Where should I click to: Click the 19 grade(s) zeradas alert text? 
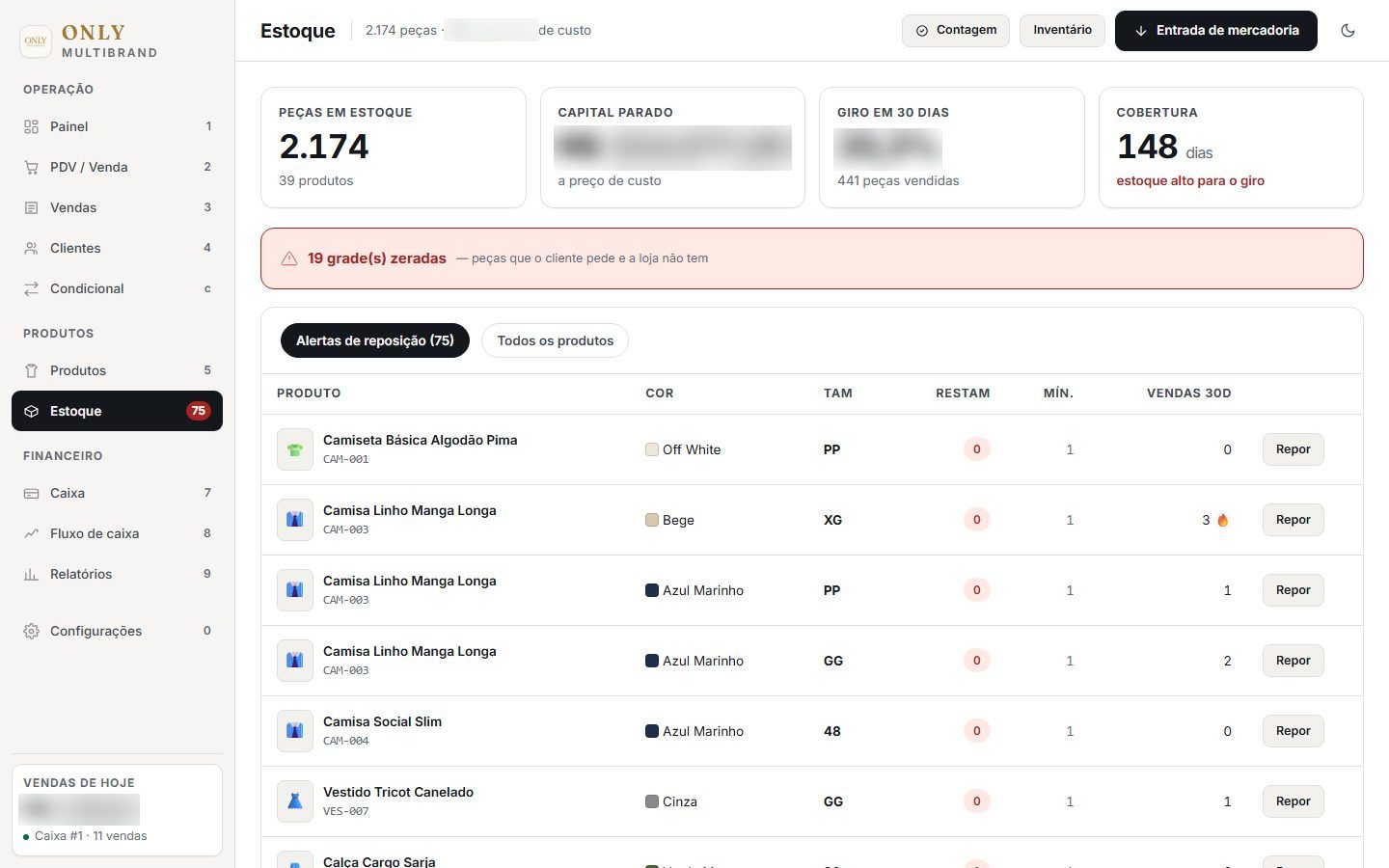377,258
